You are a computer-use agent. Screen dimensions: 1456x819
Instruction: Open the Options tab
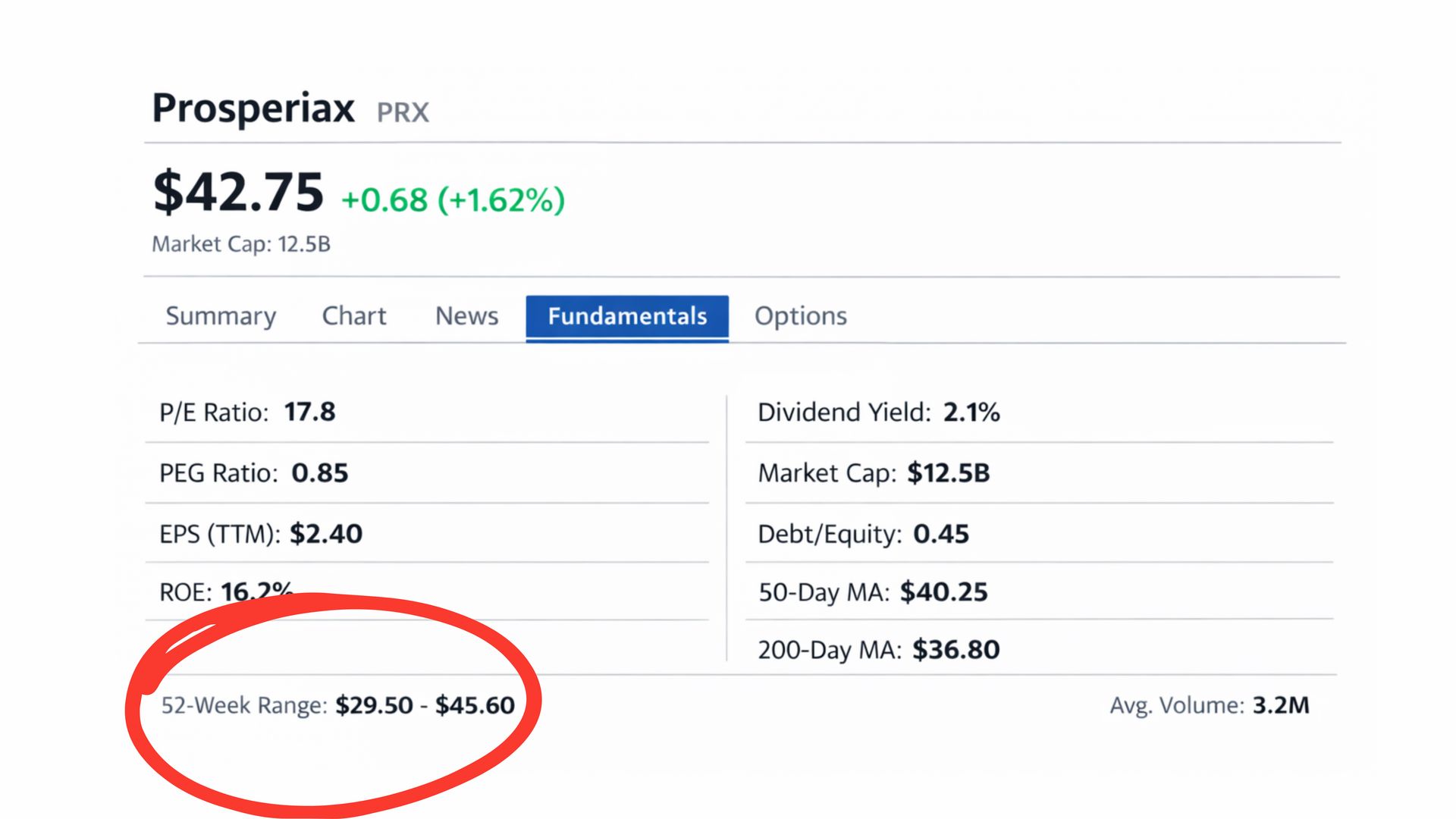[x=800, y=315]
